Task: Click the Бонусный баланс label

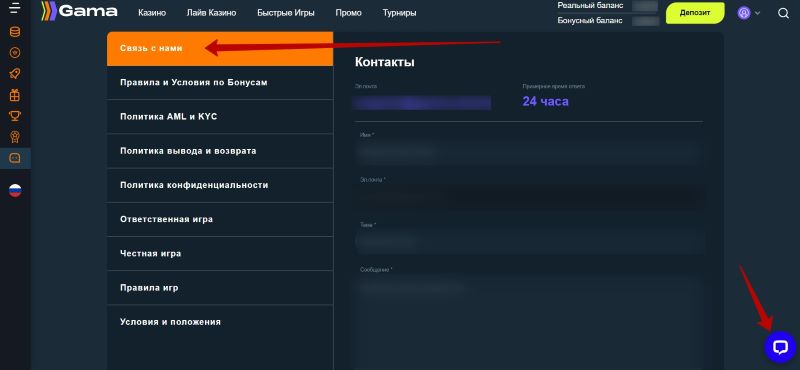Action: coord(590,21)
